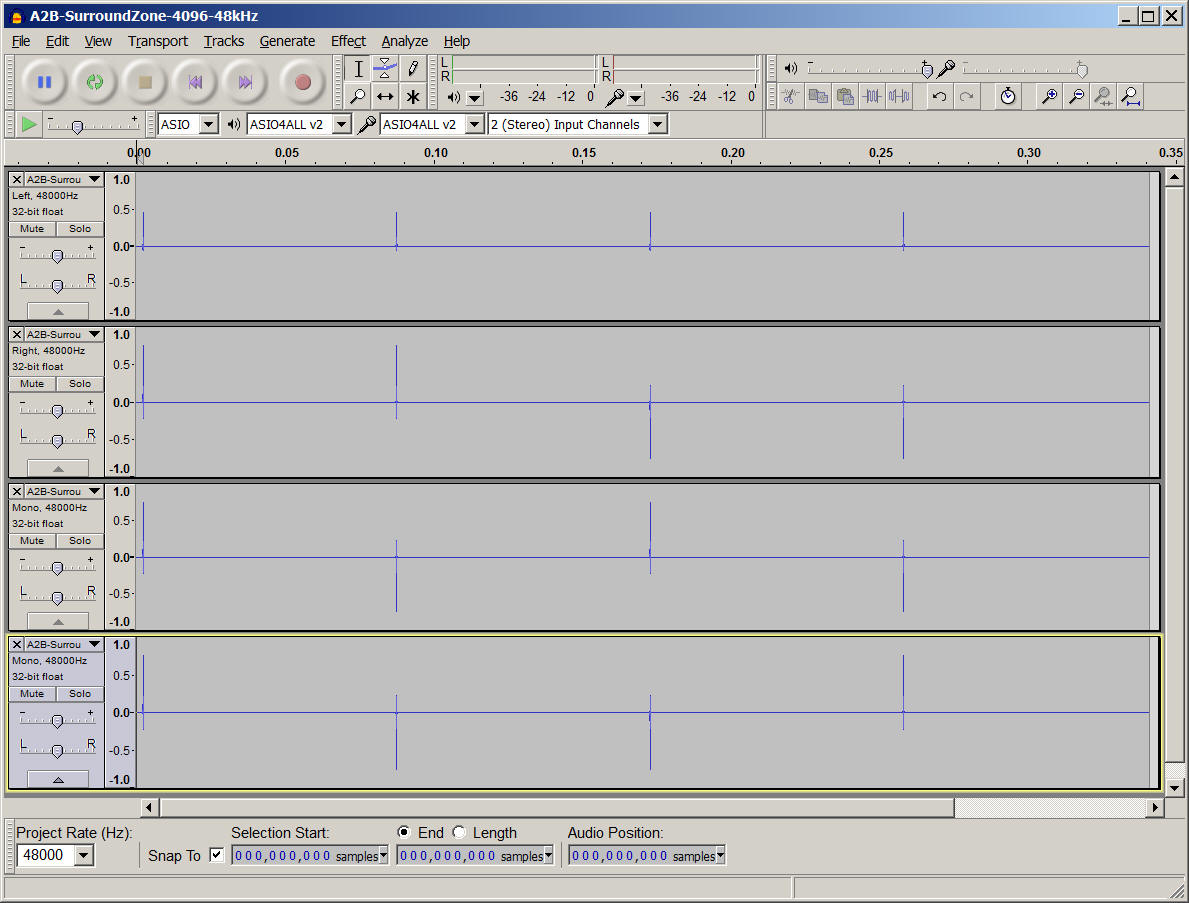Viewport: 1189px width, 903px height.
Task: Mute the third track (first Mono)
Action: [x=32, y=541]
